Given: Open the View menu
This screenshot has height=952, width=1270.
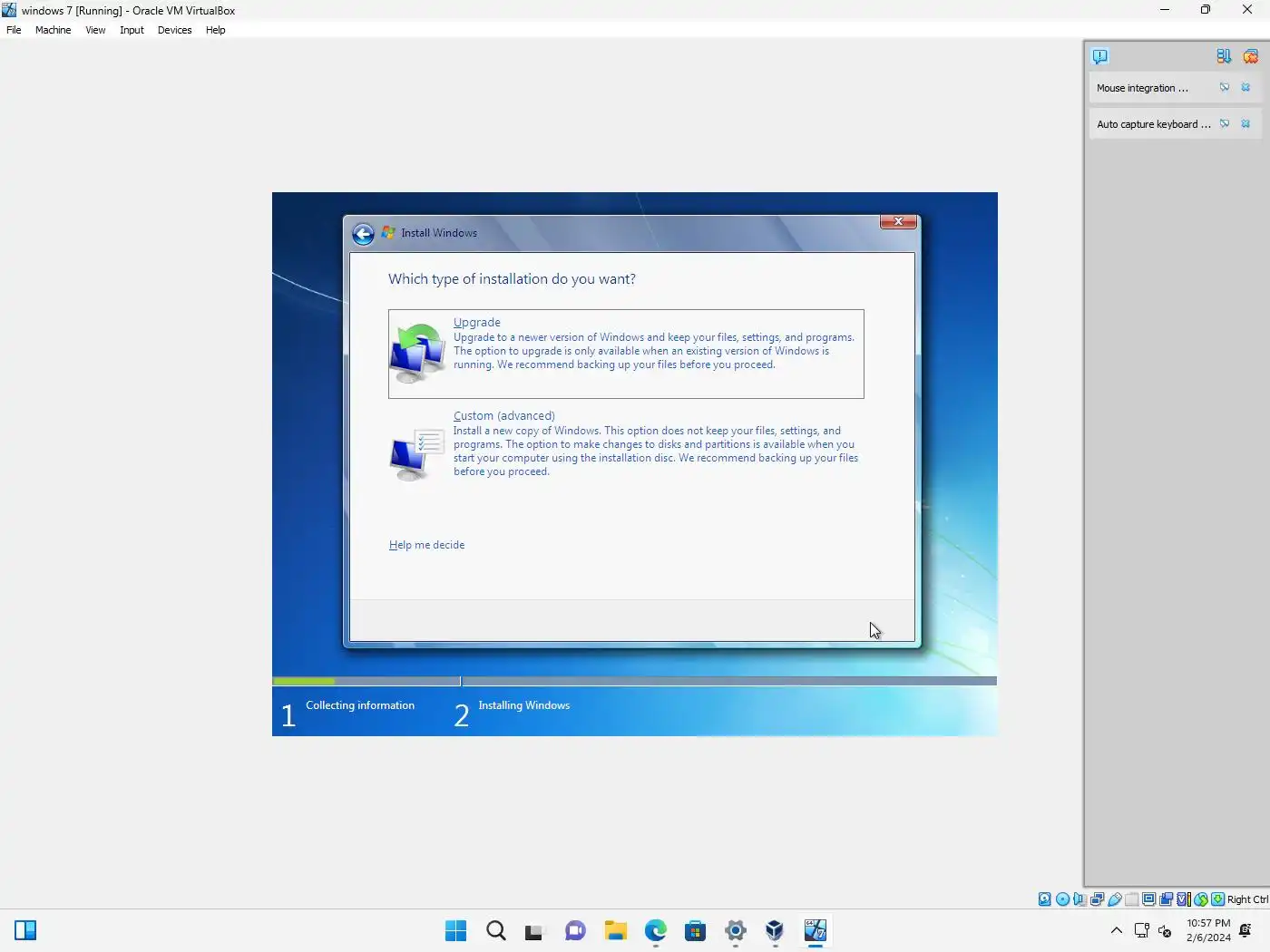Looking at the screenshot, I should (95, 30).
